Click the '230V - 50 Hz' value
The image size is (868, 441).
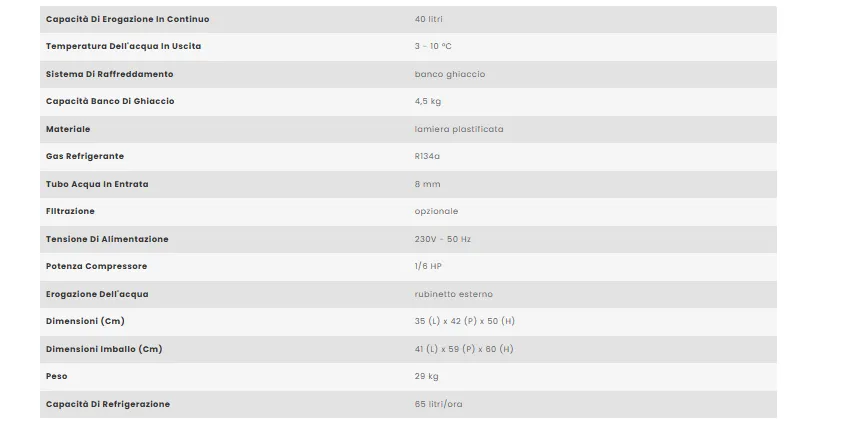pyautogui.click(x=442, y=239)
